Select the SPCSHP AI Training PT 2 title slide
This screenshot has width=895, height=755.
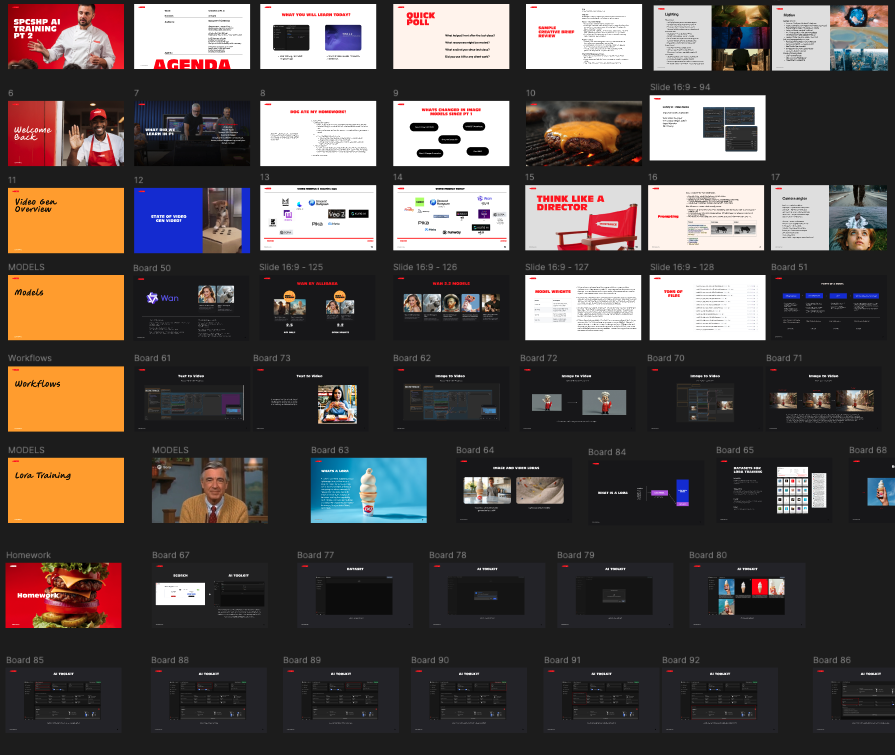click(x=66, y=37)
